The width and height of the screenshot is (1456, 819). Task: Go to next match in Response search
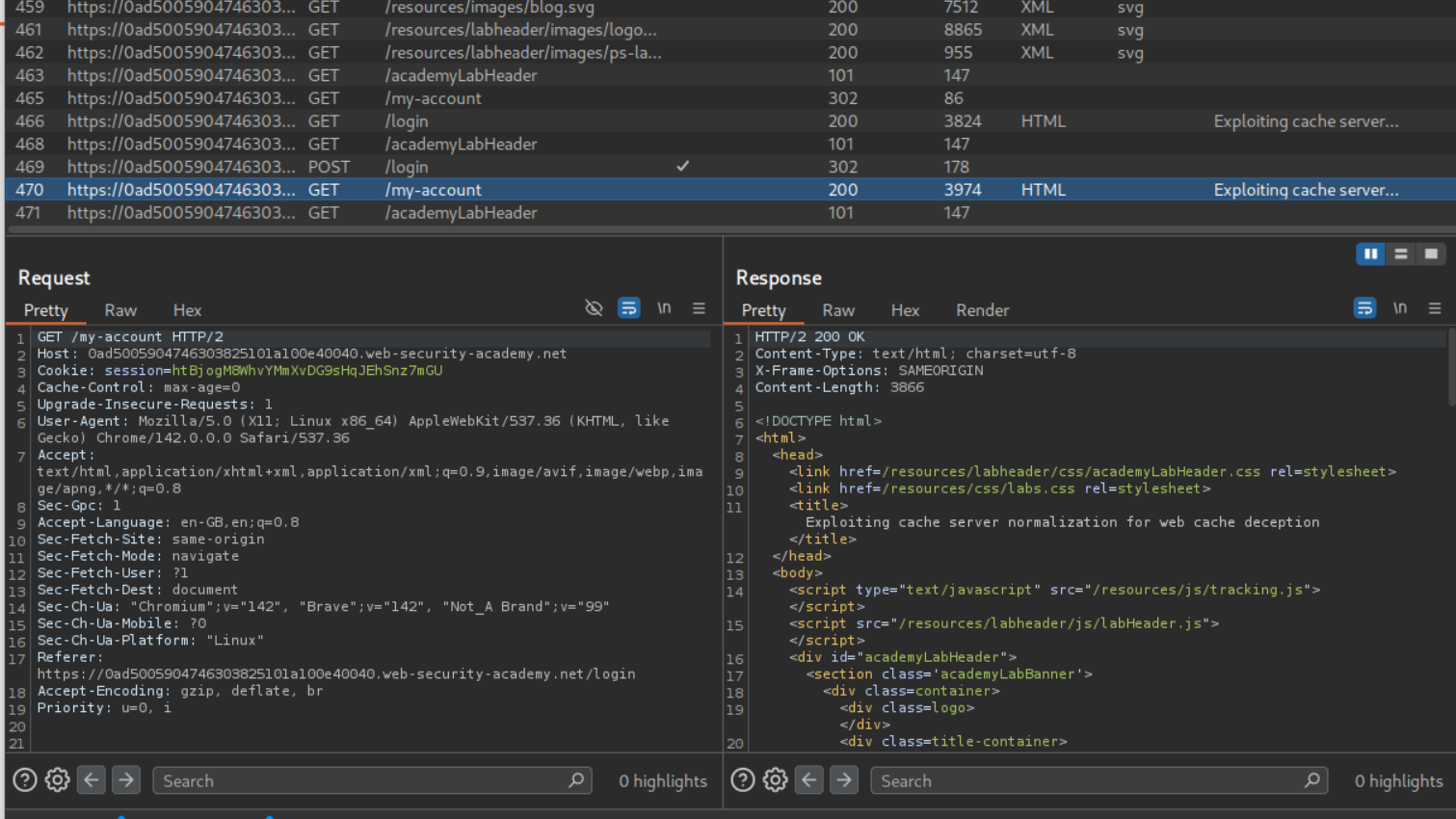(x=844, y=779)
